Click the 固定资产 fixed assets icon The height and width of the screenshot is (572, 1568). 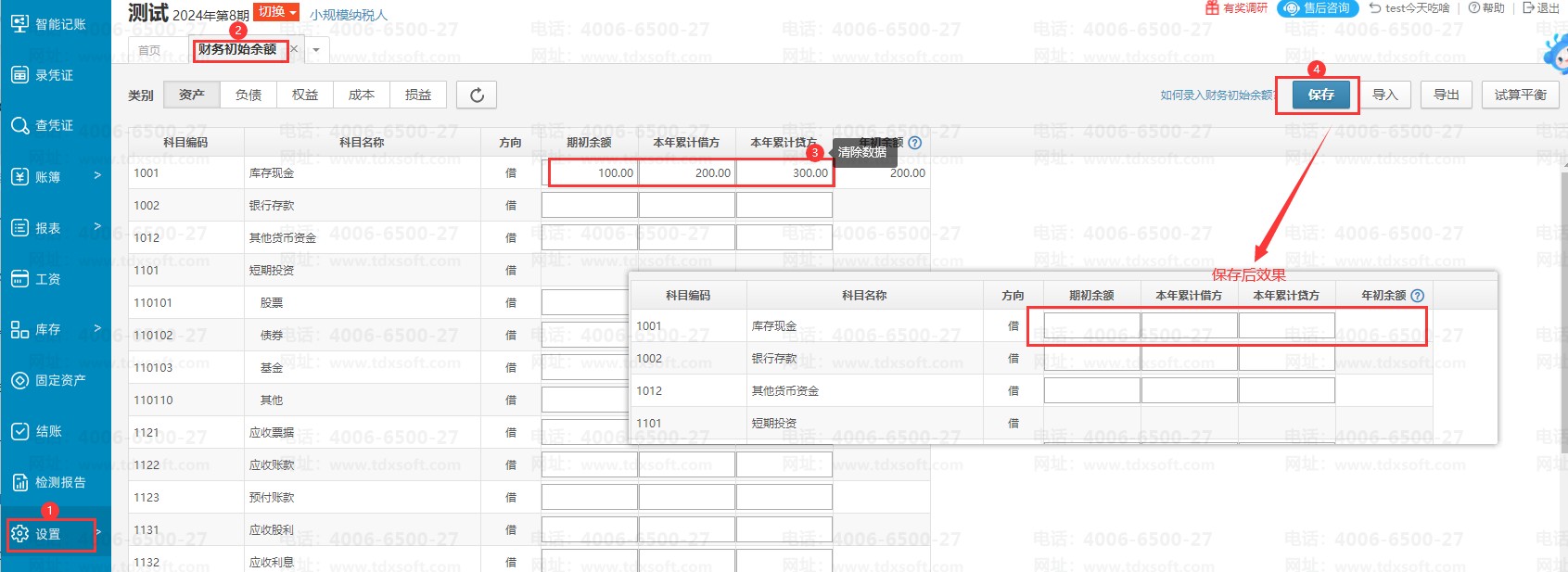coord(20,380)
